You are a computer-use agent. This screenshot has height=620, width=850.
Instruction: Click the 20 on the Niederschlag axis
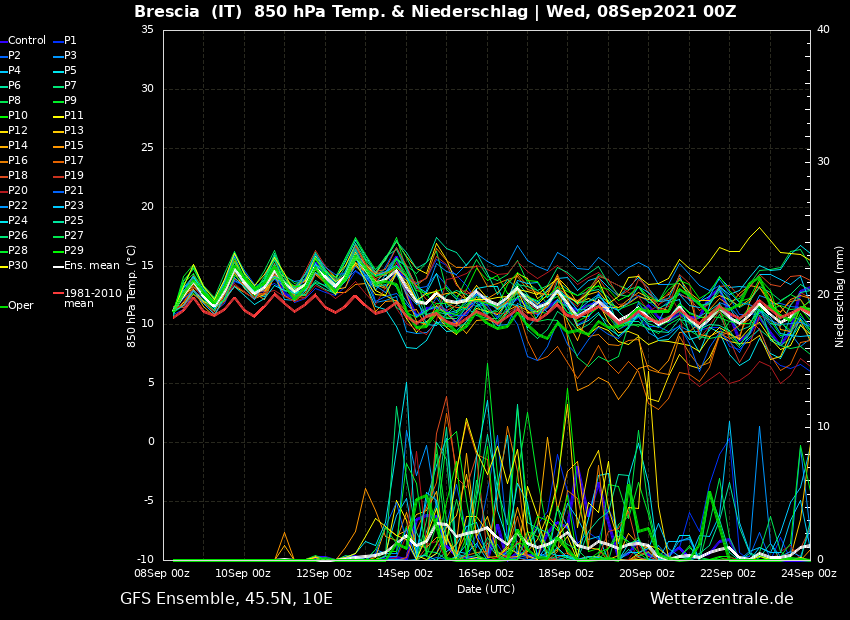[x=823, y=294]
